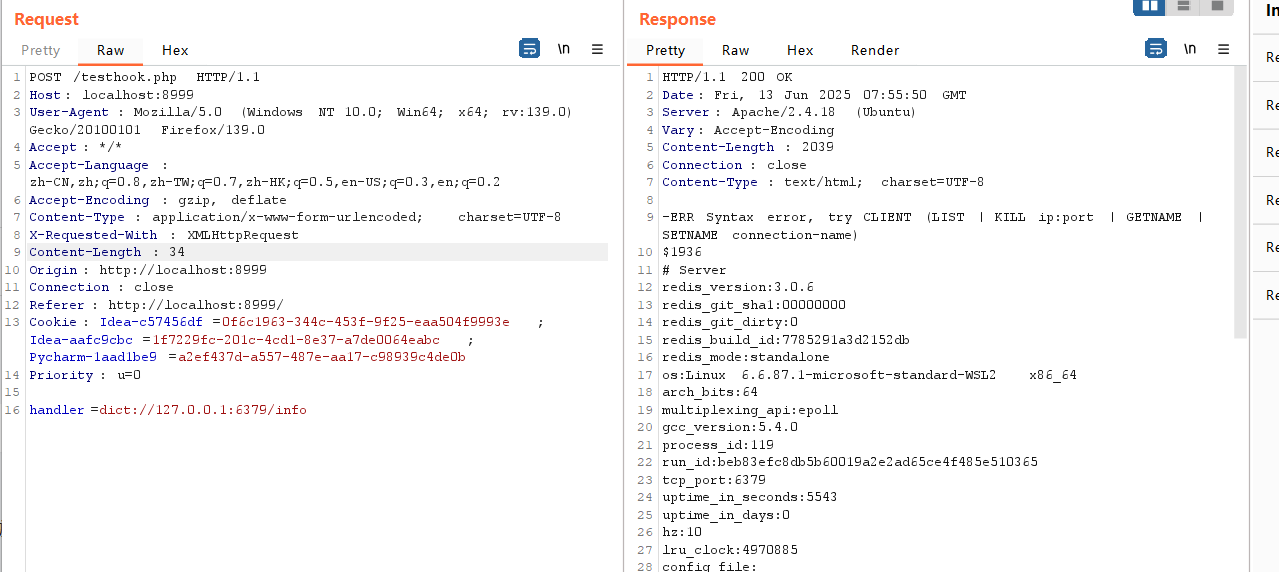Toggle word wrap in Response panel
Screen dimensions: 1279x572
[1155, 49]
